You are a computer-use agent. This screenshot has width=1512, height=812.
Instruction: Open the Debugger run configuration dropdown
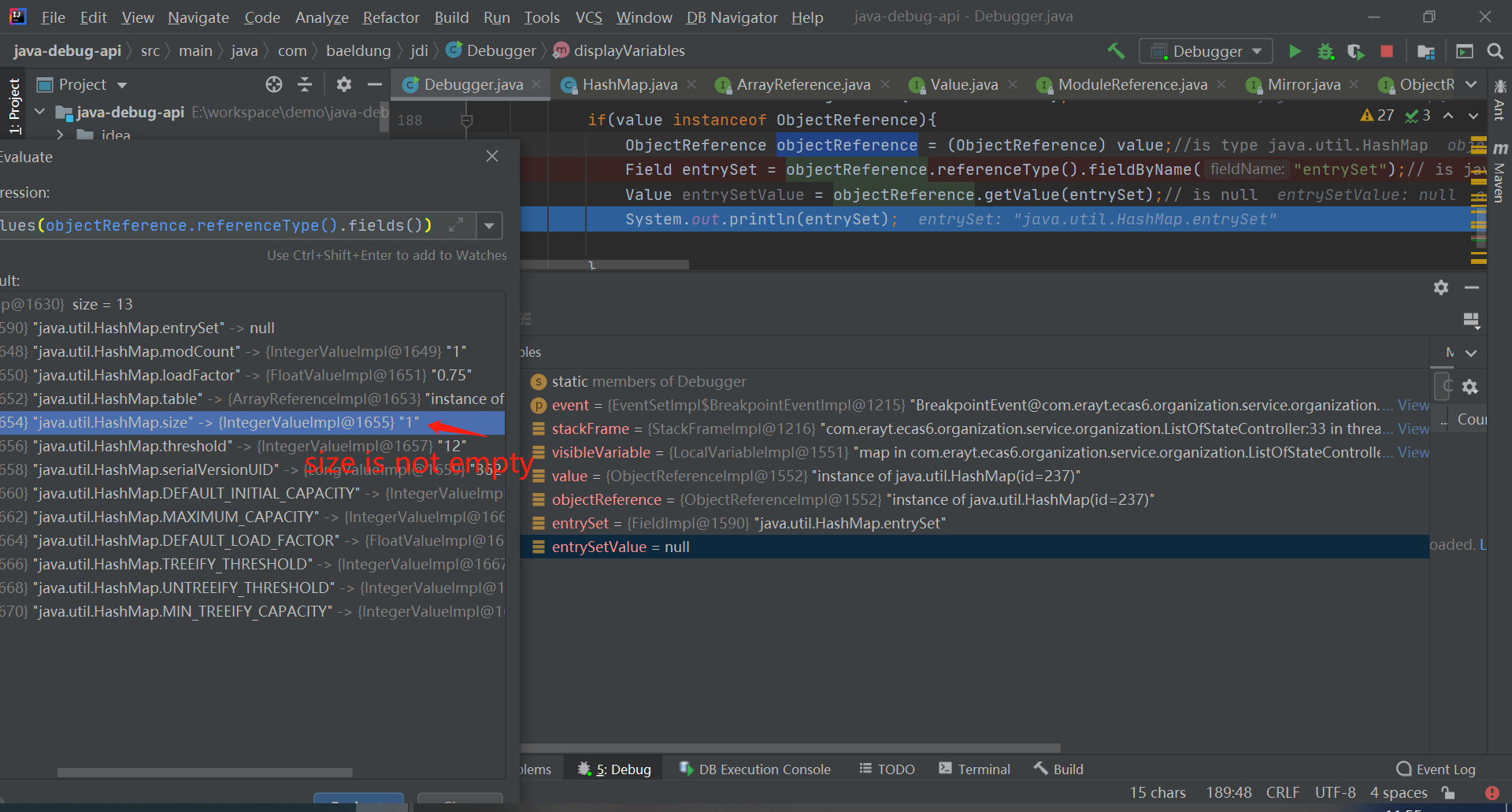point(1206,51)
